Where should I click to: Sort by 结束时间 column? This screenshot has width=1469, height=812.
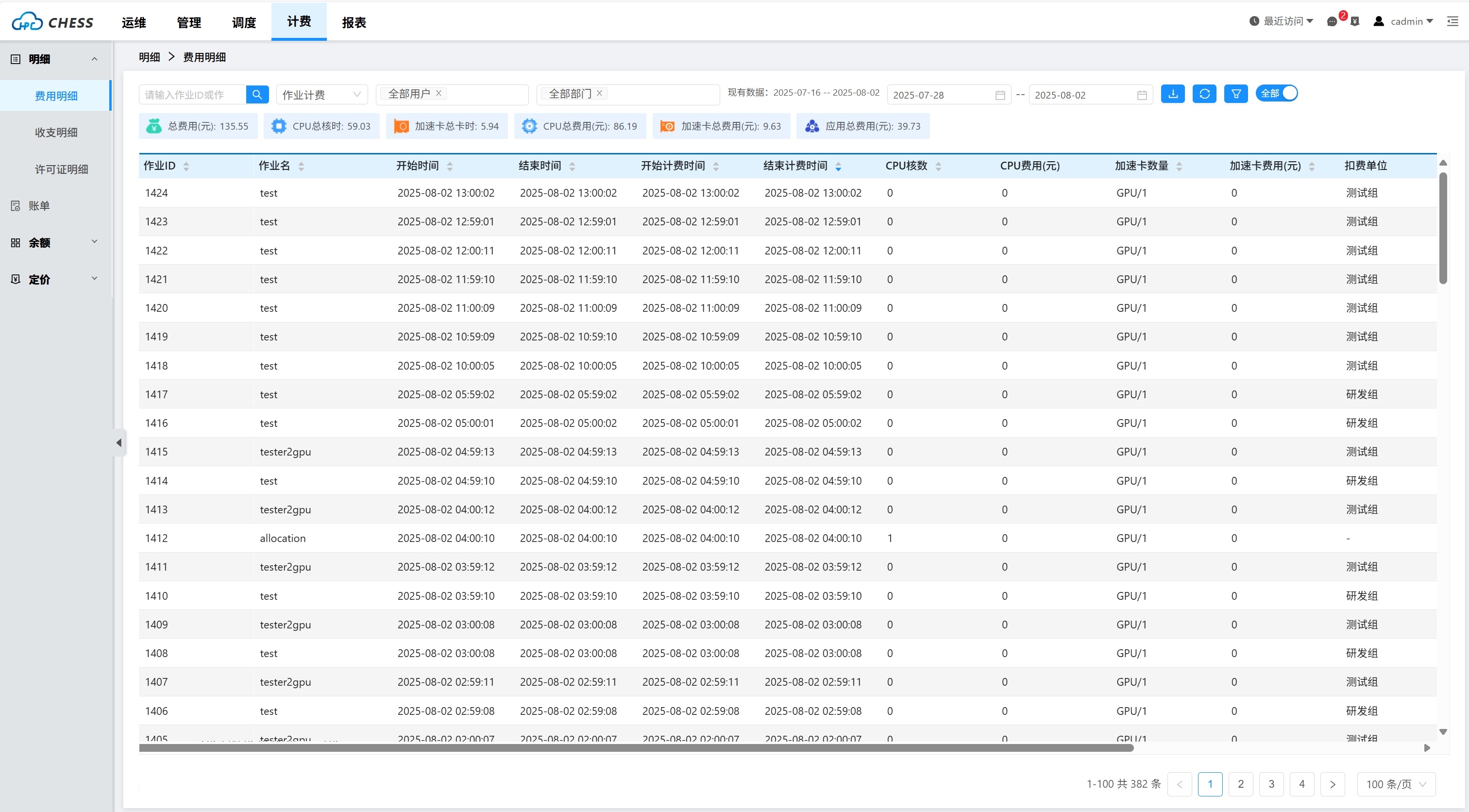pyautogui.click(x=572, y=166)
